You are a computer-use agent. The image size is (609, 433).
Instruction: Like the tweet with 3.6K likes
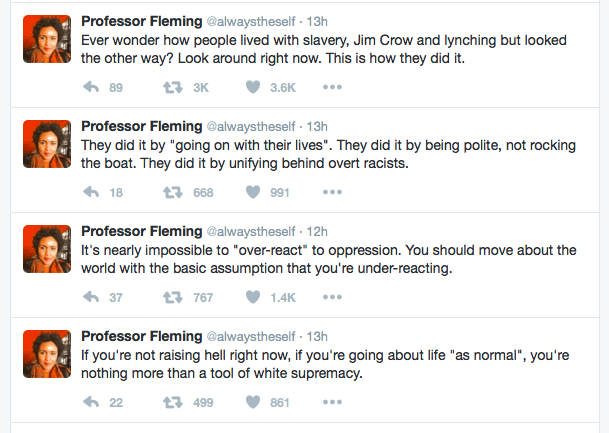pyautogui.click(x=254, y=87)
